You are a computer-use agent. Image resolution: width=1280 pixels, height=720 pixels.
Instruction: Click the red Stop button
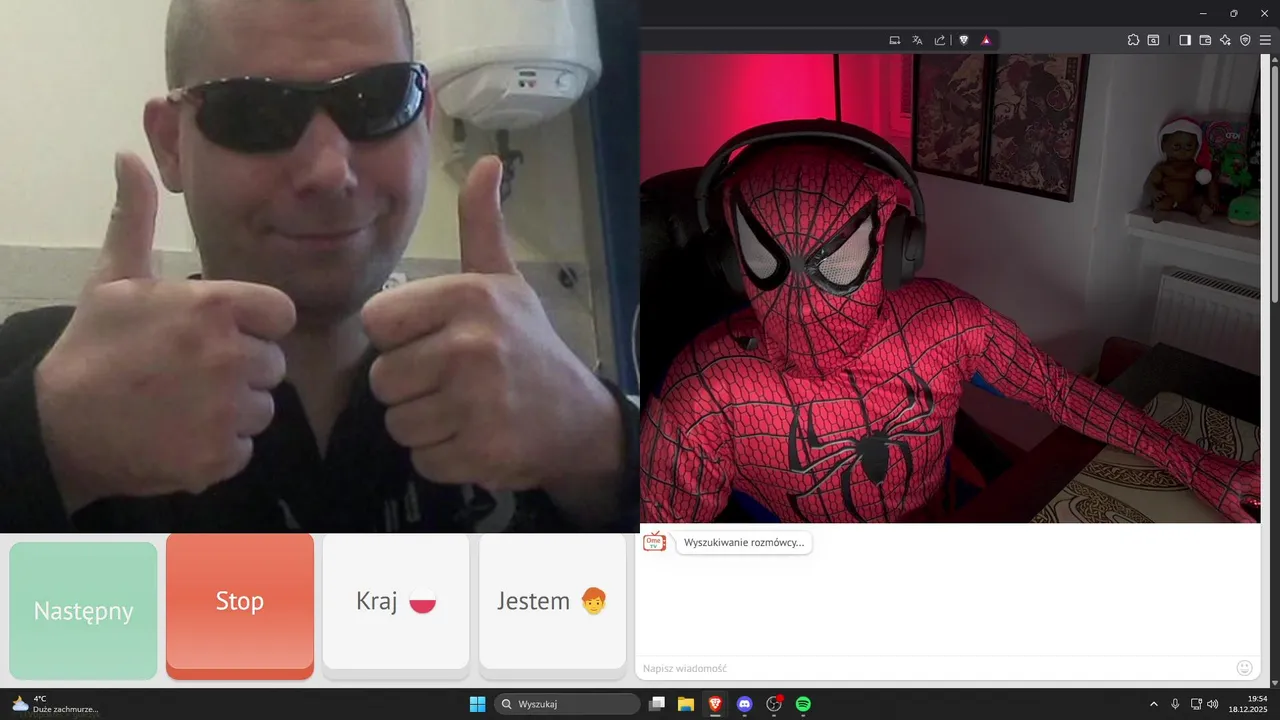click(240, 605)
